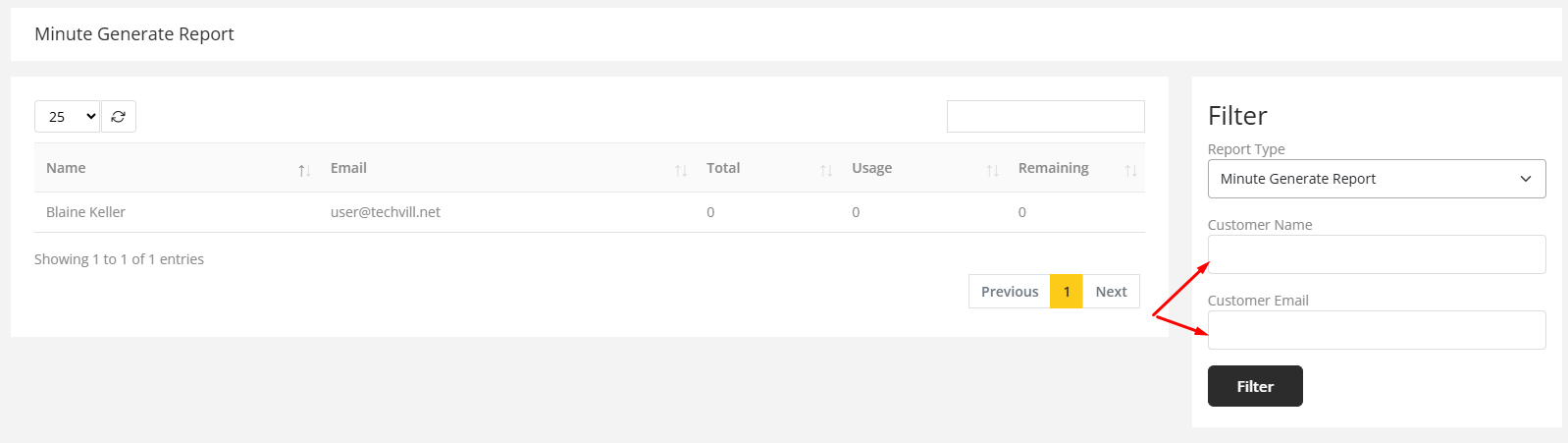Screen dimensions: 1568x443
Task: Click the Name column header
Action: tap(66, 168)
